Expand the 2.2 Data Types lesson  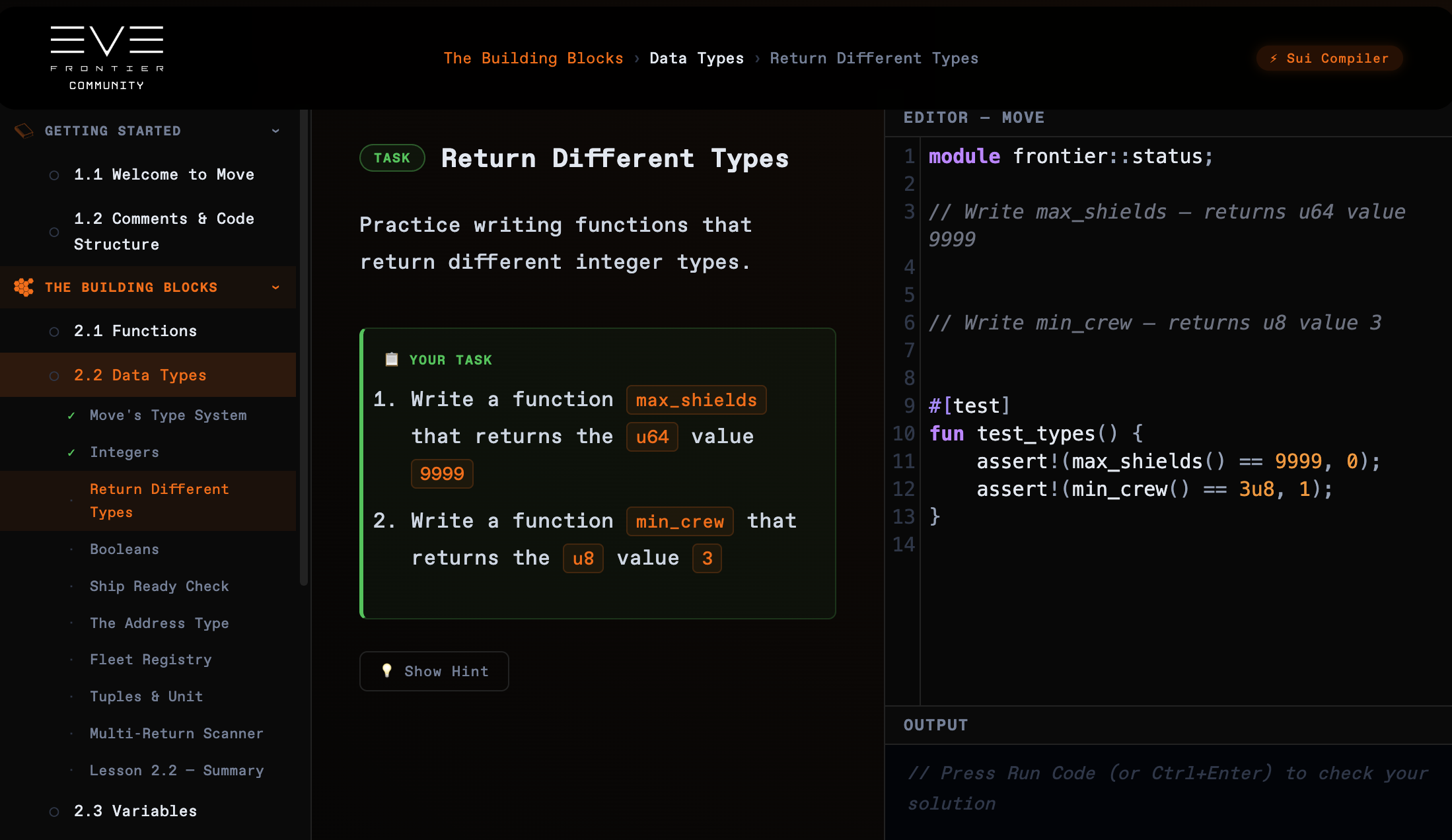click(x=140, y=375)
